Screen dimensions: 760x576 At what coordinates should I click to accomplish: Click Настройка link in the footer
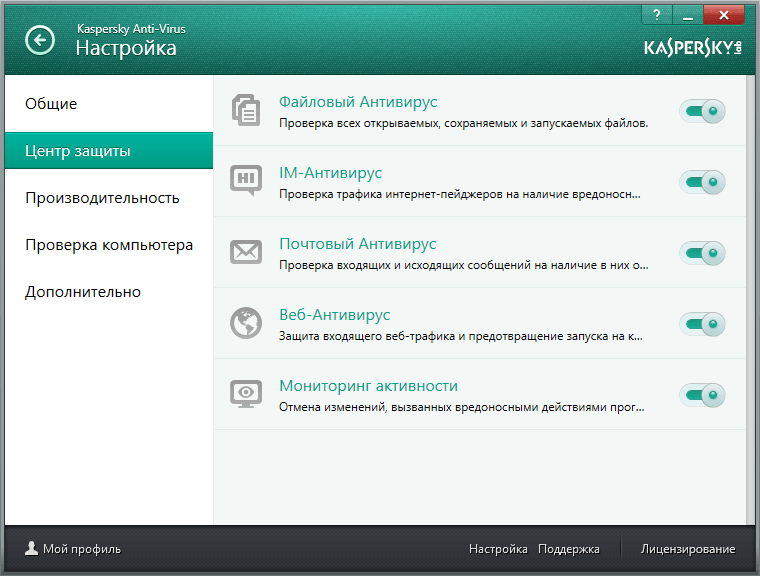tap(498, 549)
